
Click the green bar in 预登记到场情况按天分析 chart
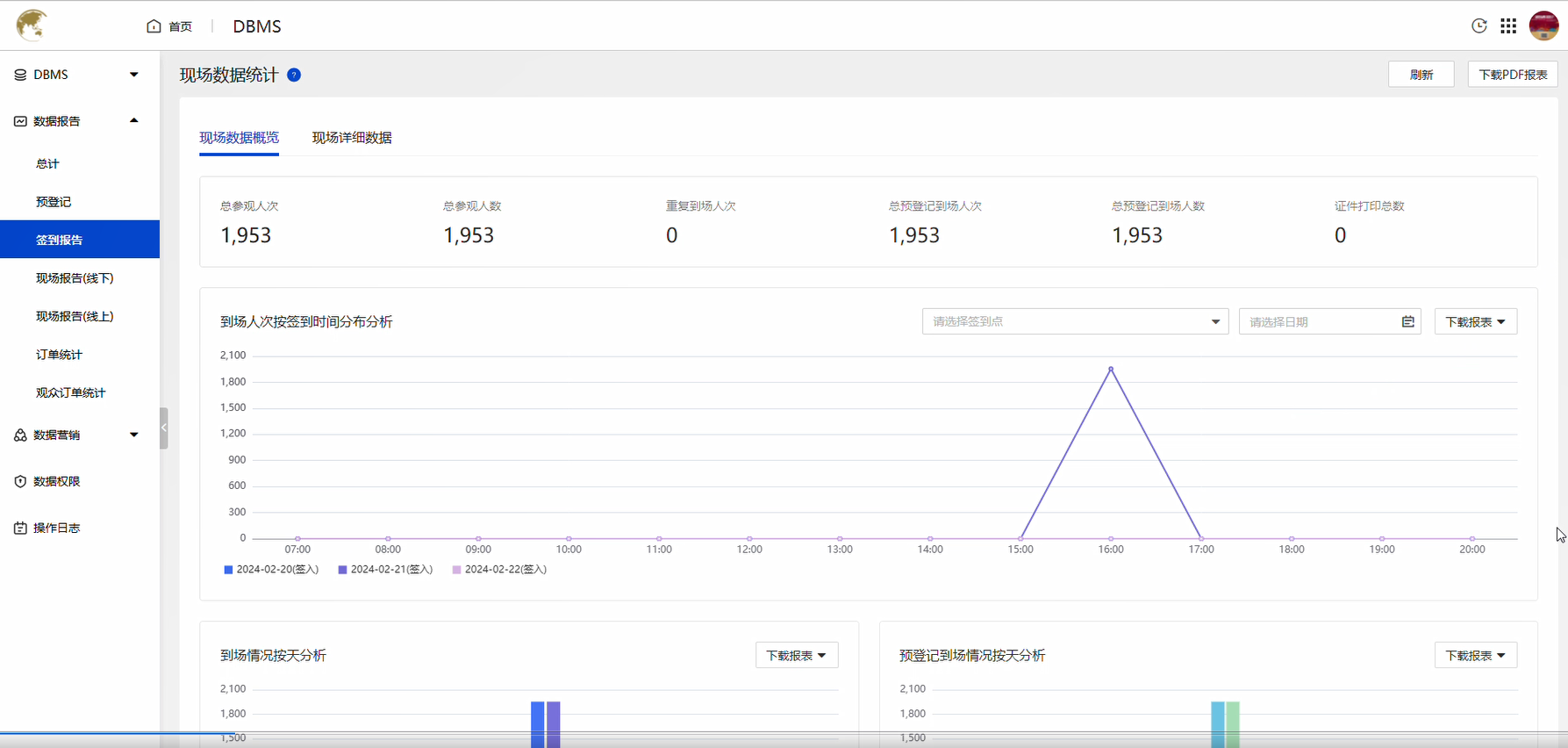click(1233, 724)
